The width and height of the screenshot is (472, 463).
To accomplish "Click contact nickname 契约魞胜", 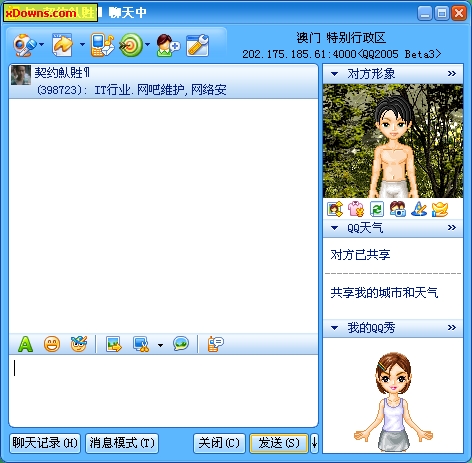I will coord(62,72).
